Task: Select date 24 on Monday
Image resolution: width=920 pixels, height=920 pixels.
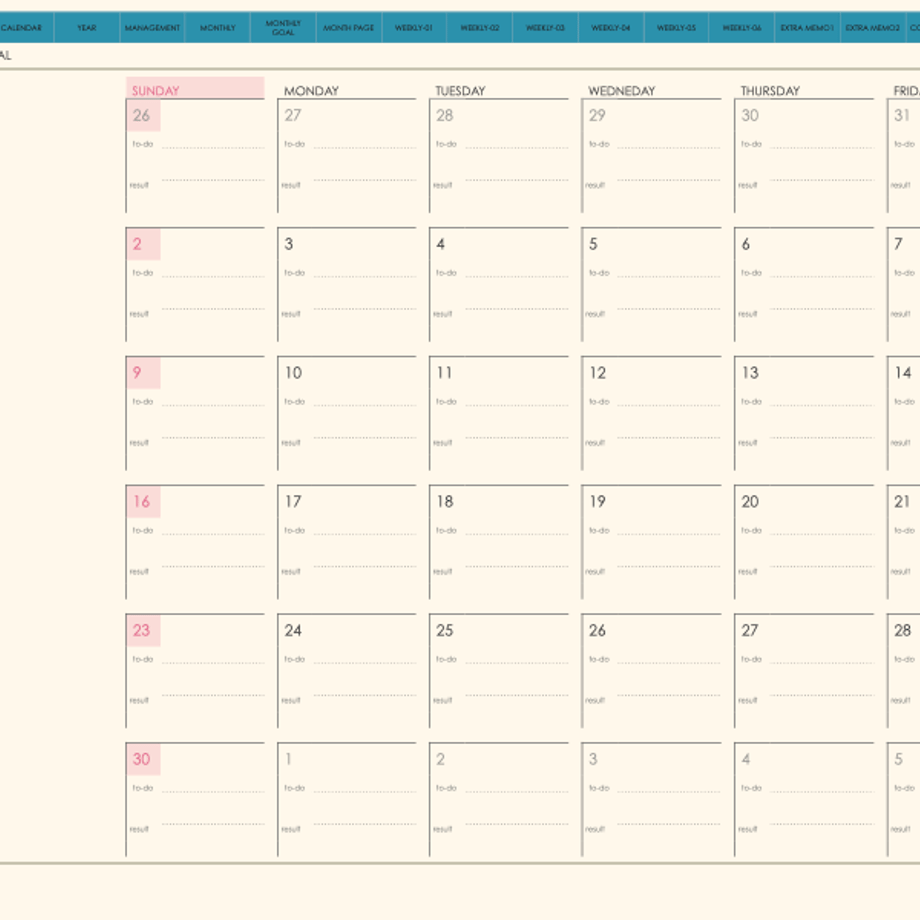Action: (293, 630)
